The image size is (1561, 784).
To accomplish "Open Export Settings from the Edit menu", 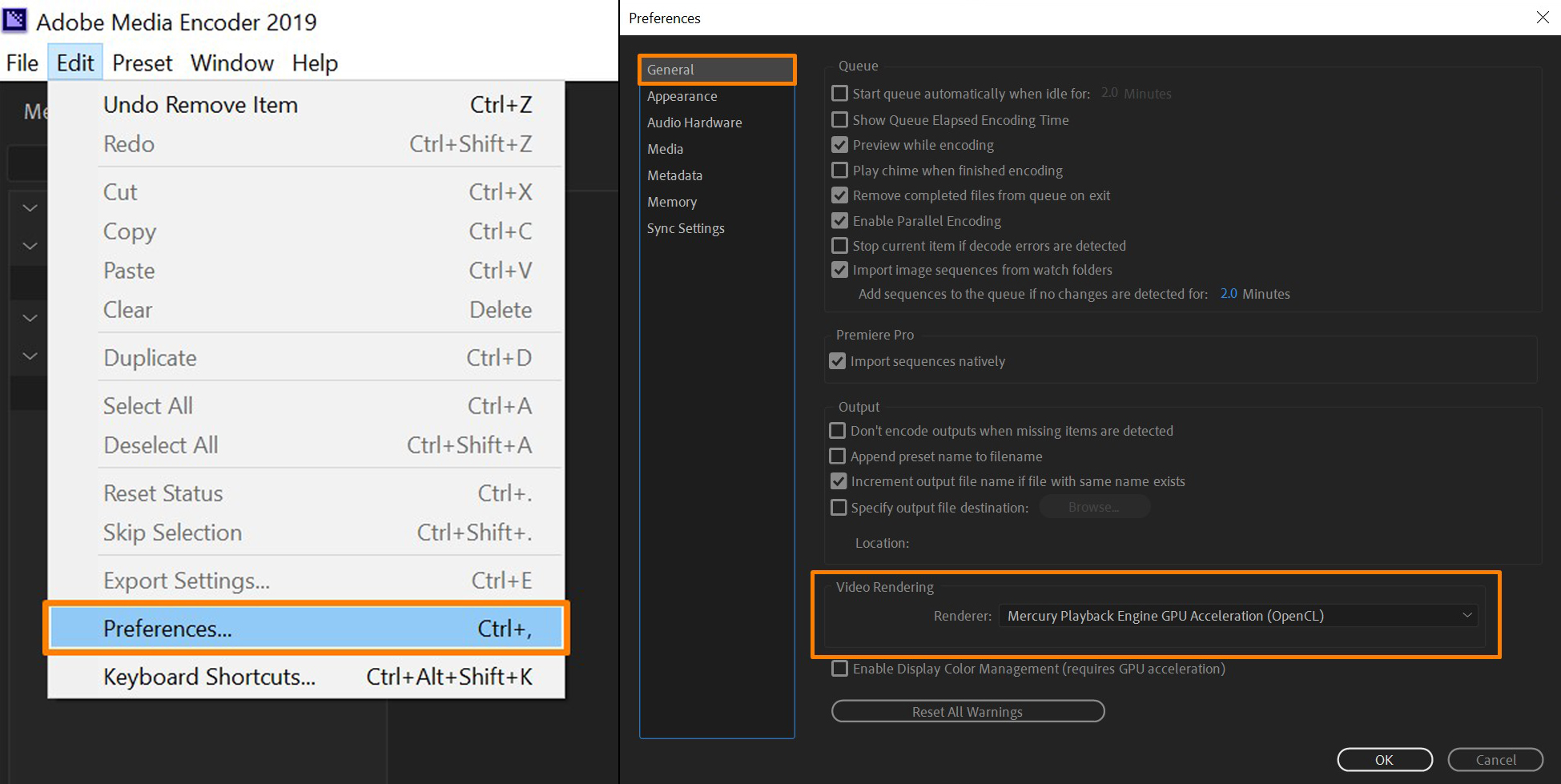I will tap(306, 581).
